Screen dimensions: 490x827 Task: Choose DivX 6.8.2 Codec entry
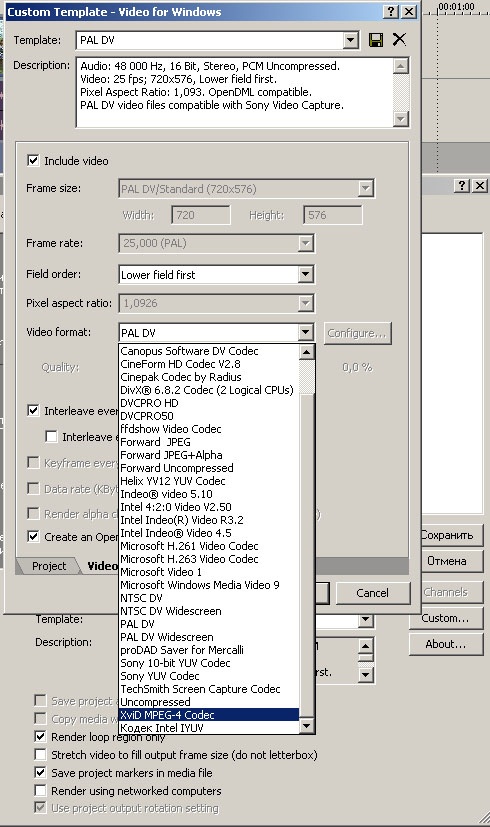pyautogui.click(x=209, y=390)
